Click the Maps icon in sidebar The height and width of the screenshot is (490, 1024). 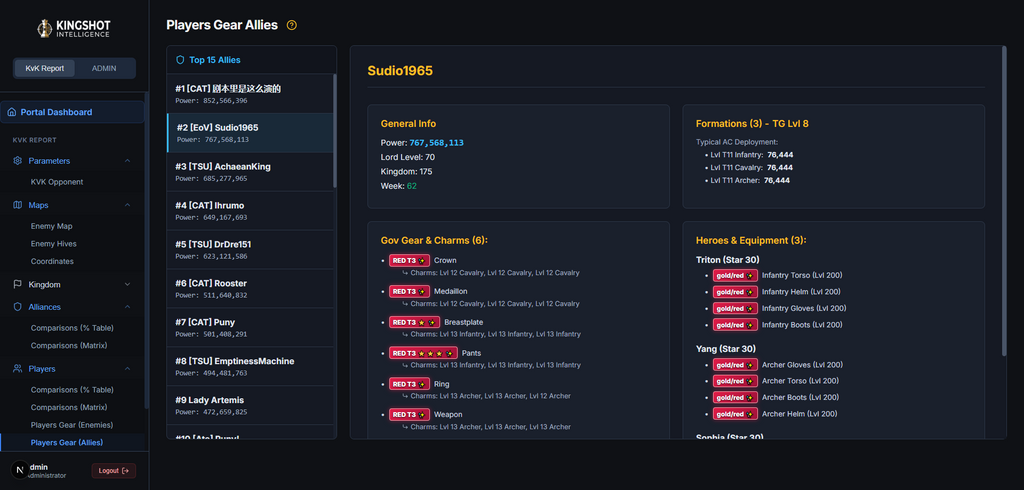coord(18,205)
